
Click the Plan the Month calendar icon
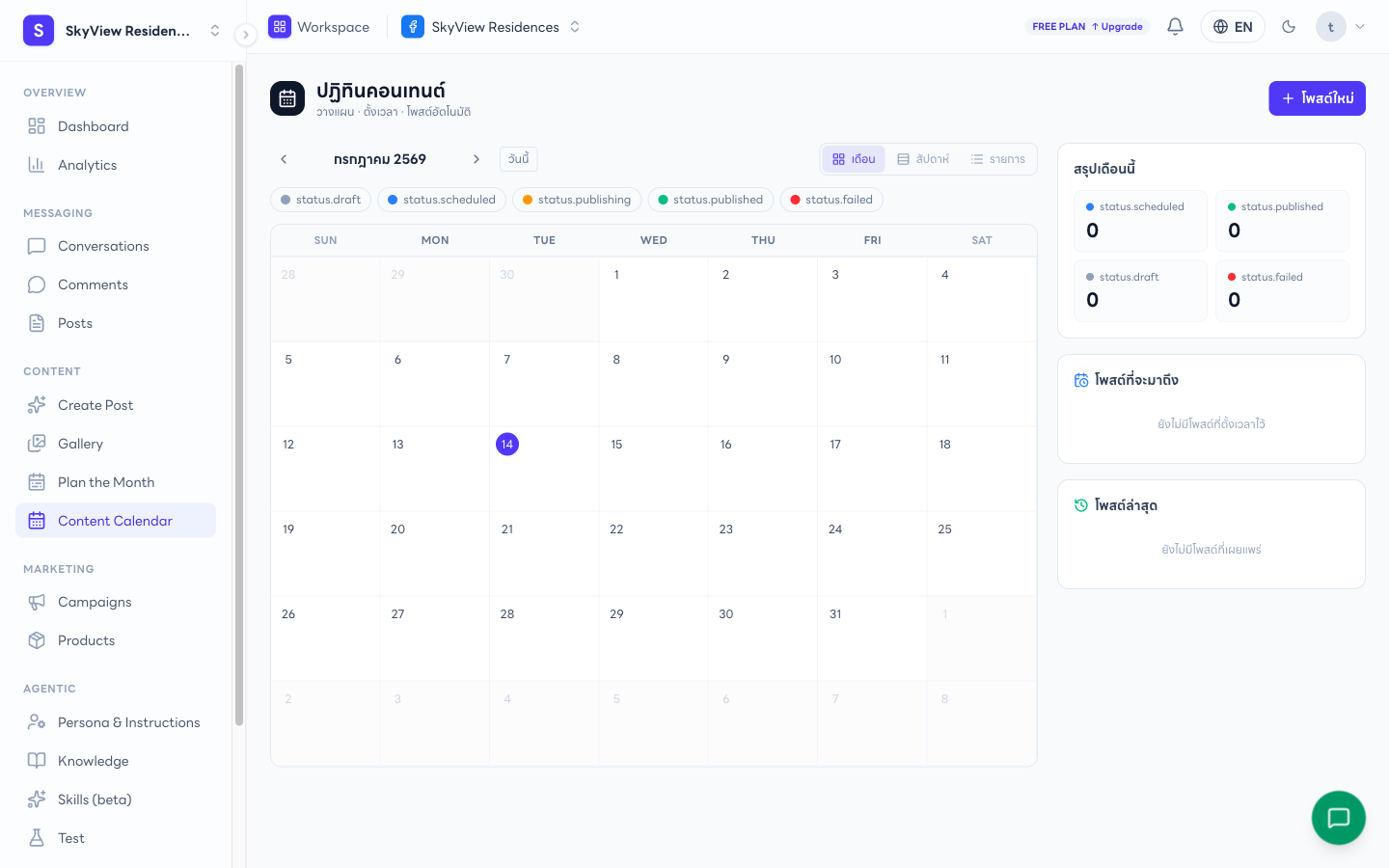37,482
